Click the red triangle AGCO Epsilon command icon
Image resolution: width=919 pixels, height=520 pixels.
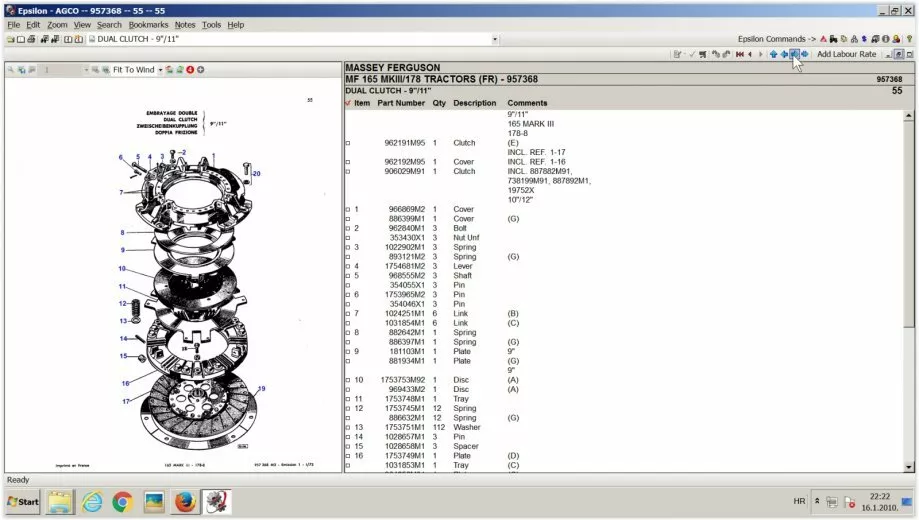click(823, 39)
